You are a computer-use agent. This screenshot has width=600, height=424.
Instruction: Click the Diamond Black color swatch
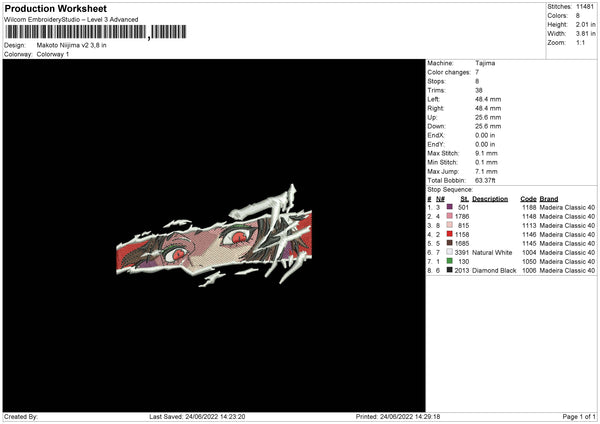[x=450, y=270]
